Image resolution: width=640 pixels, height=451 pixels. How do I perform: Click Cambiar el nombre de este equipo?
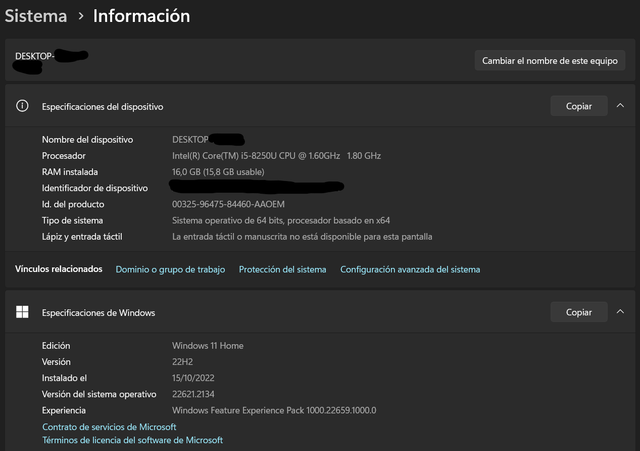click(550, 61)
